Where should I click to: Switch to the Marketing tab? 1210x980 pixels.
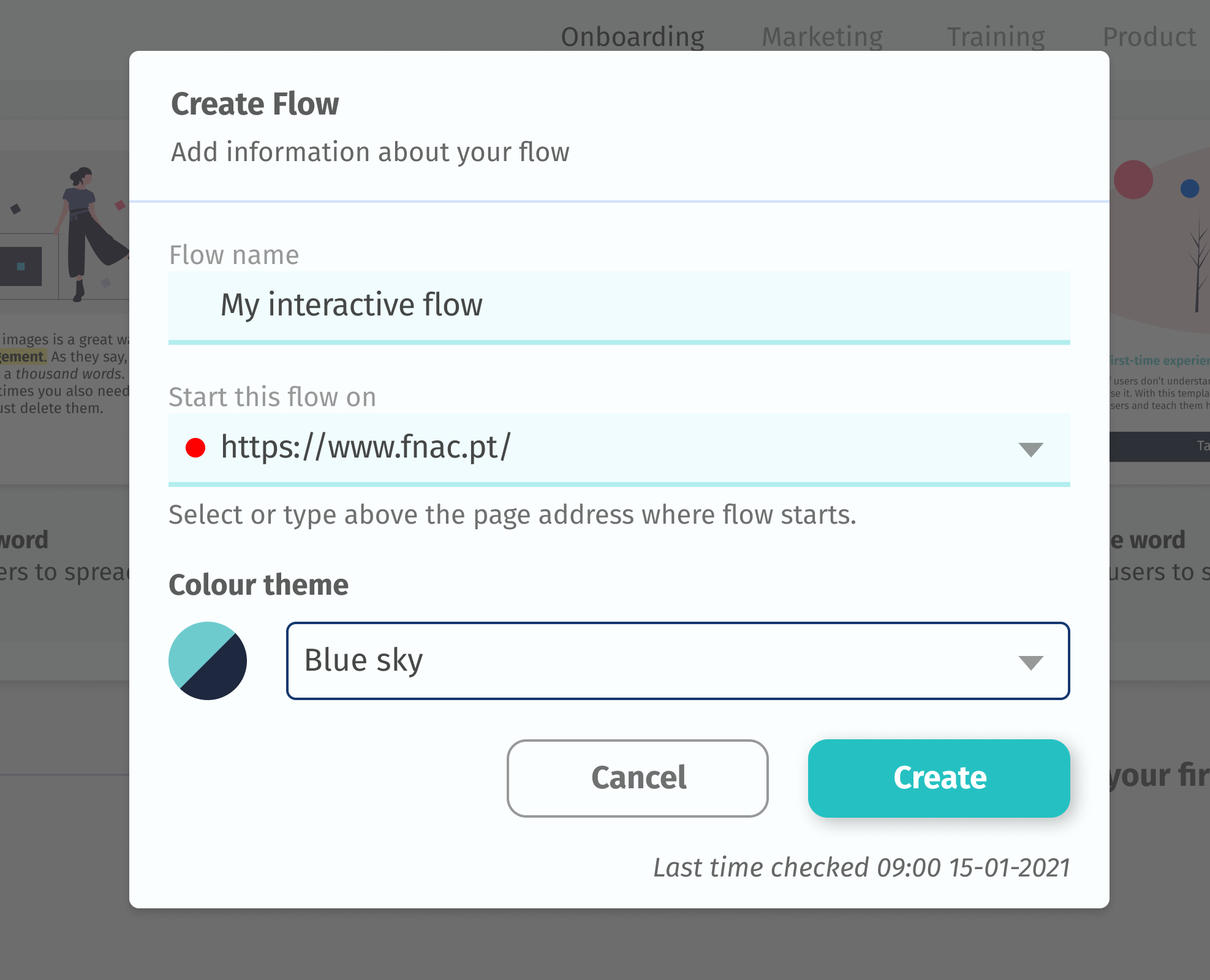click(x=822, y=37)
